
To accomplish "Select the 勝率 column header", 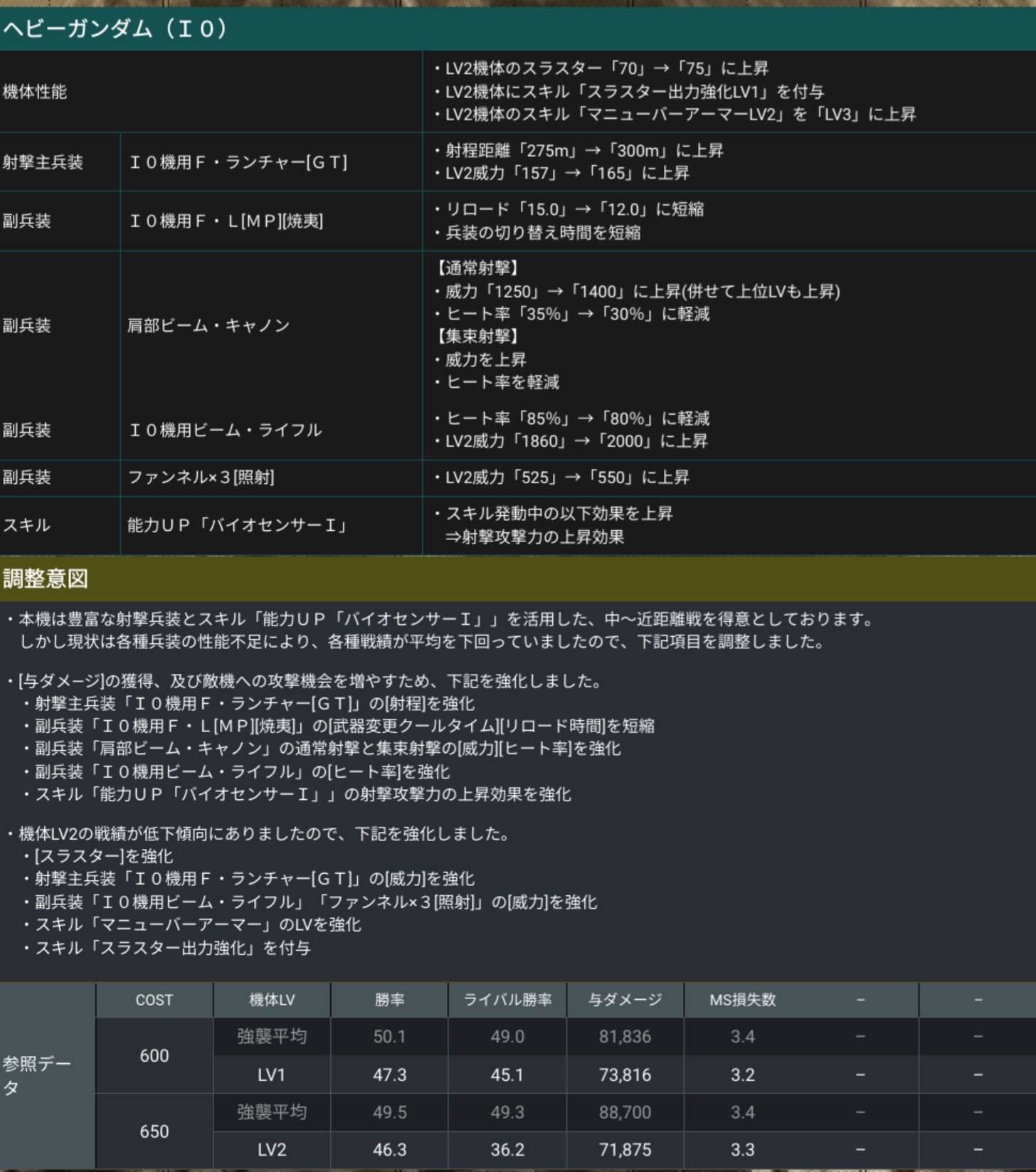I will [x=390, y=1001].
